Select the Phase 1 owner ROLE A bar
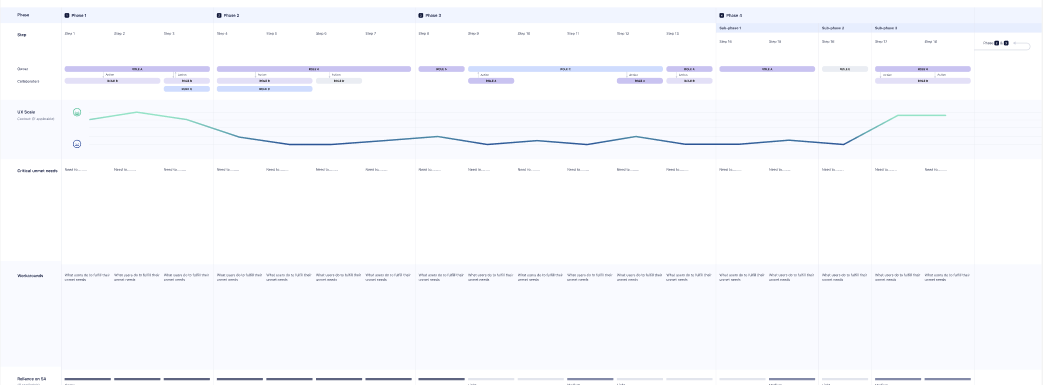Image resolution: width=1043 pixels, height=385 pixels. [x=137, y=68]
